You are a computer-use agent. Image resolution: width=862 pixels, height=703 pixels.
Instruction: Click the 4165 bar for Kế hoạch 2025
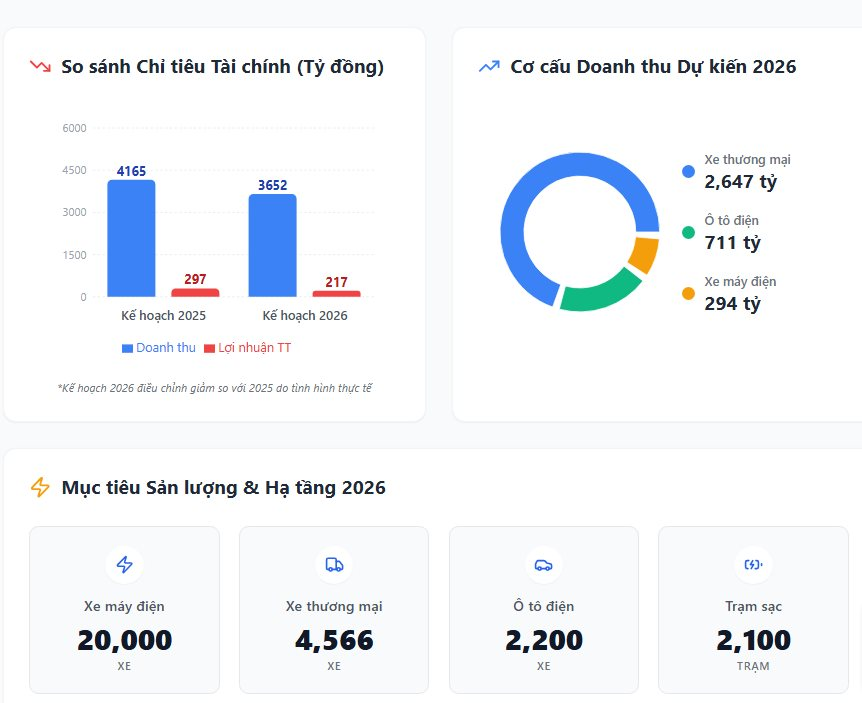click(130, 238)
